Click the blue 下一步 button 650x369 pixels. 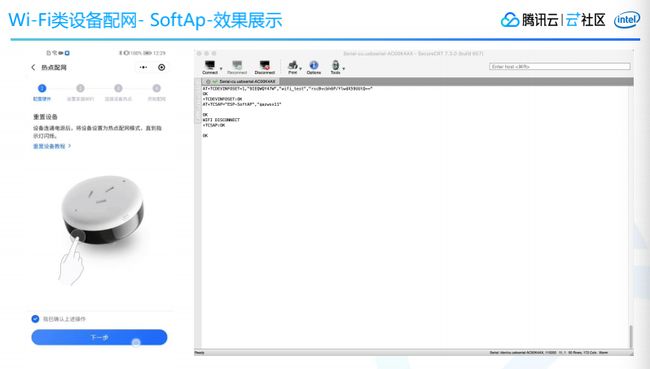click(99, 337)
